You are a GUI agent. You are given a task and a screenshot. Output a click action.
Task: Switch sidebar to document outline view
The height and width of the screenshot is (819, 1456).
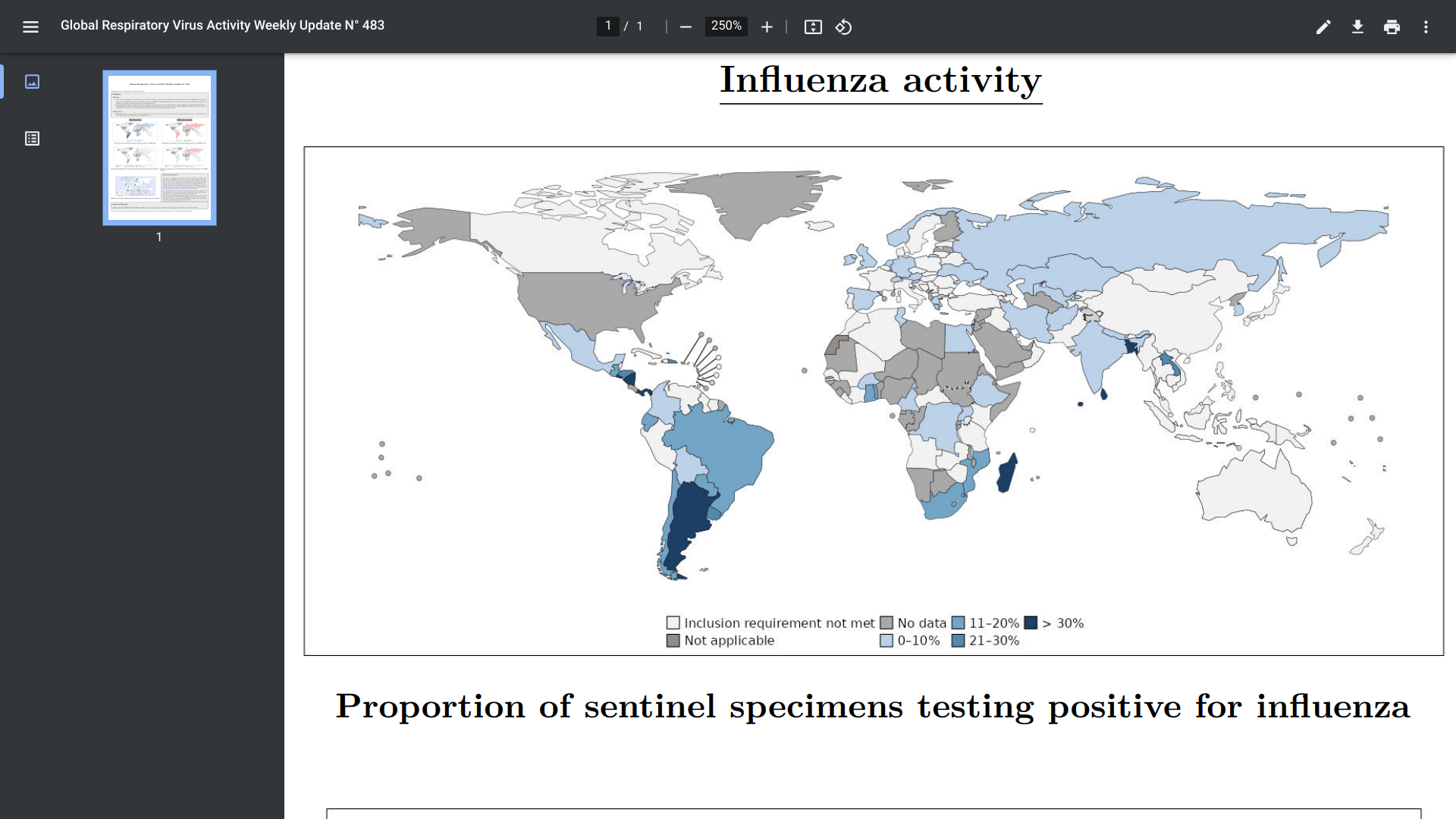[32, 138]
